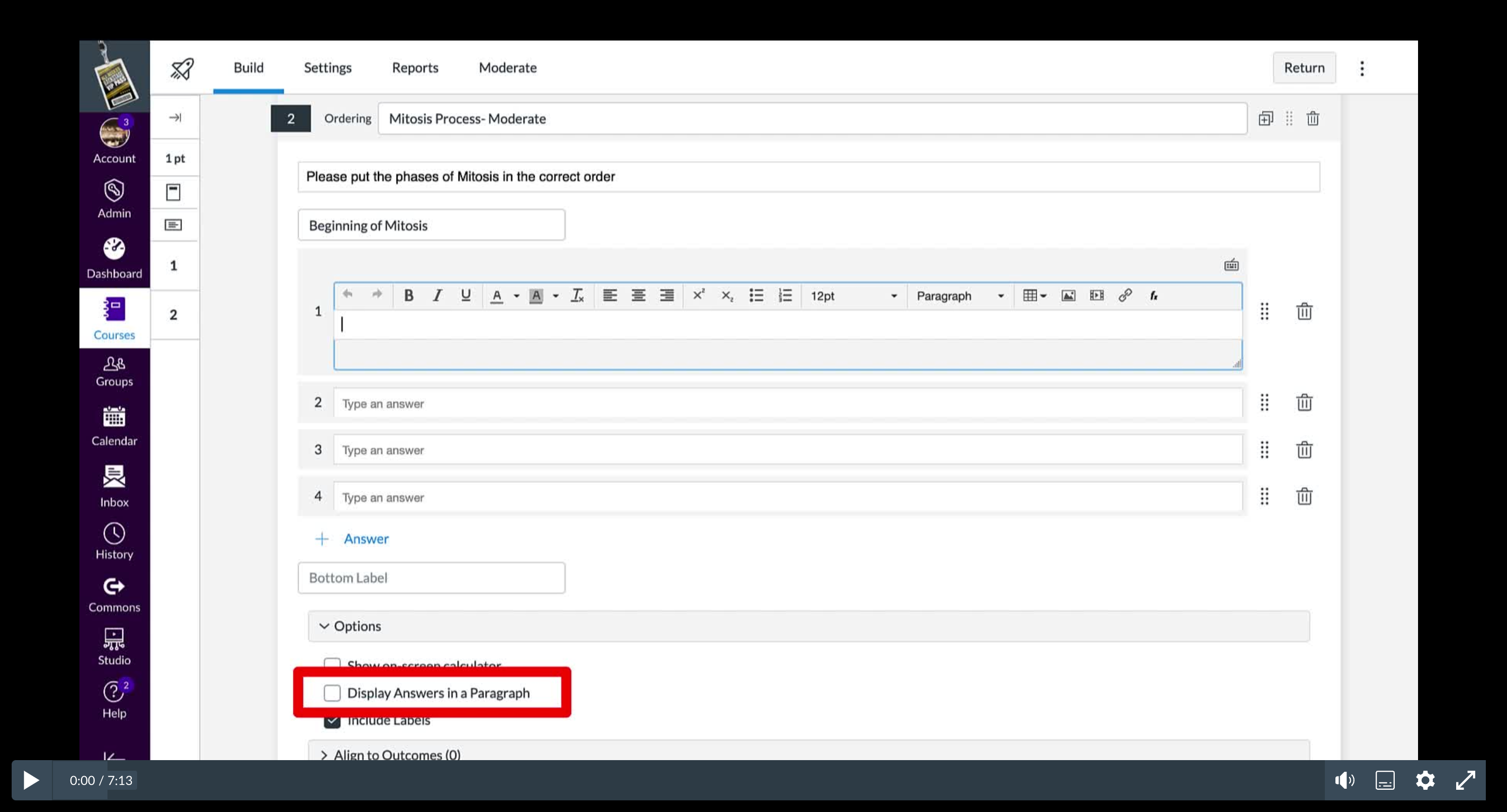This screenshot has width=1507, height=812.
Task: Open the 12pt font size dropdown
Action: pyautogui.click(x=853, y=296)
